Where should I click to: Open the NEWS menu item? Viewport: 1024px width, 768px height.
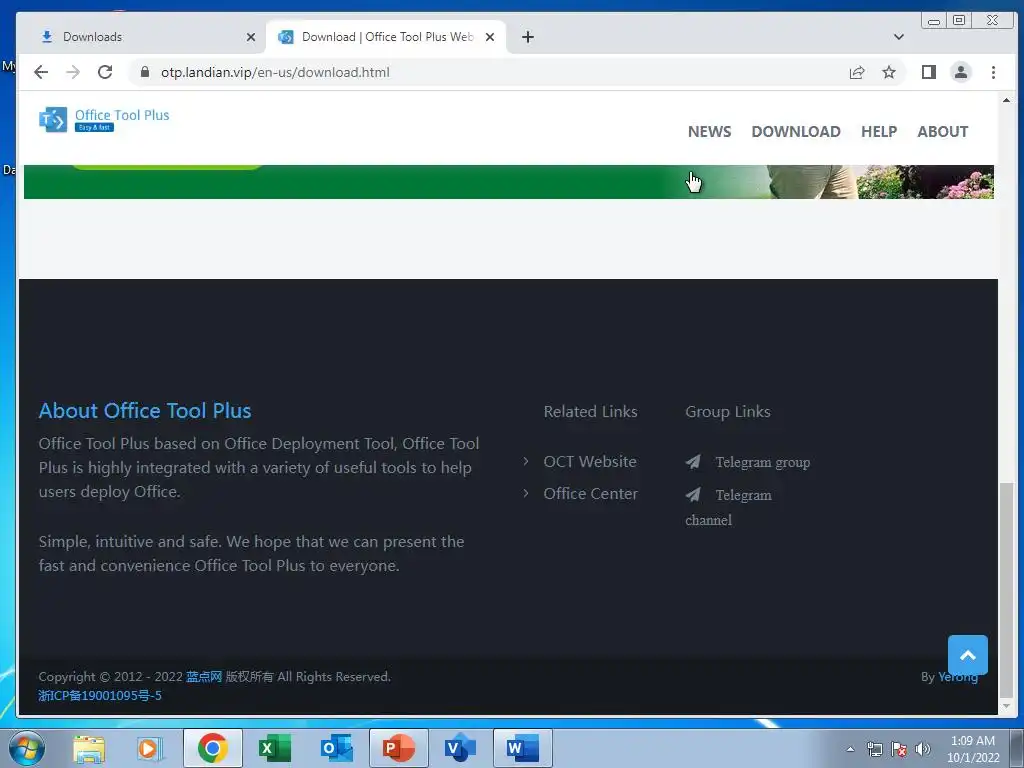pos(709,131)
